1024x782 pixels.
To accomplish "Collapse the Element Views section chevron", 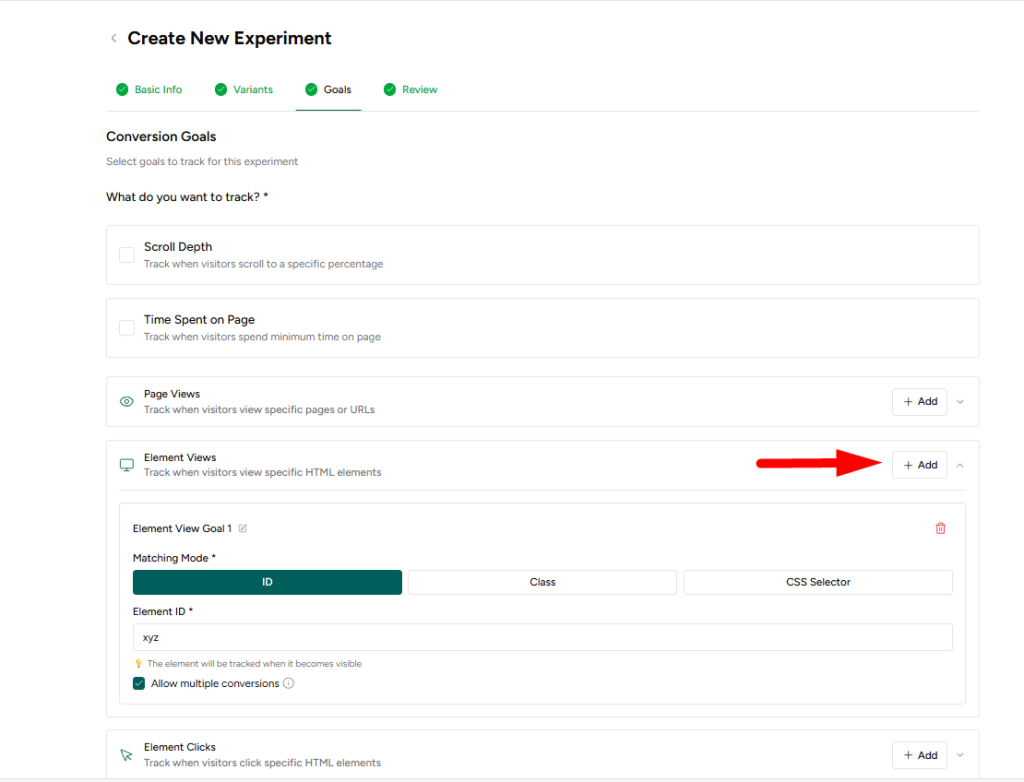I will coord(960,465).
